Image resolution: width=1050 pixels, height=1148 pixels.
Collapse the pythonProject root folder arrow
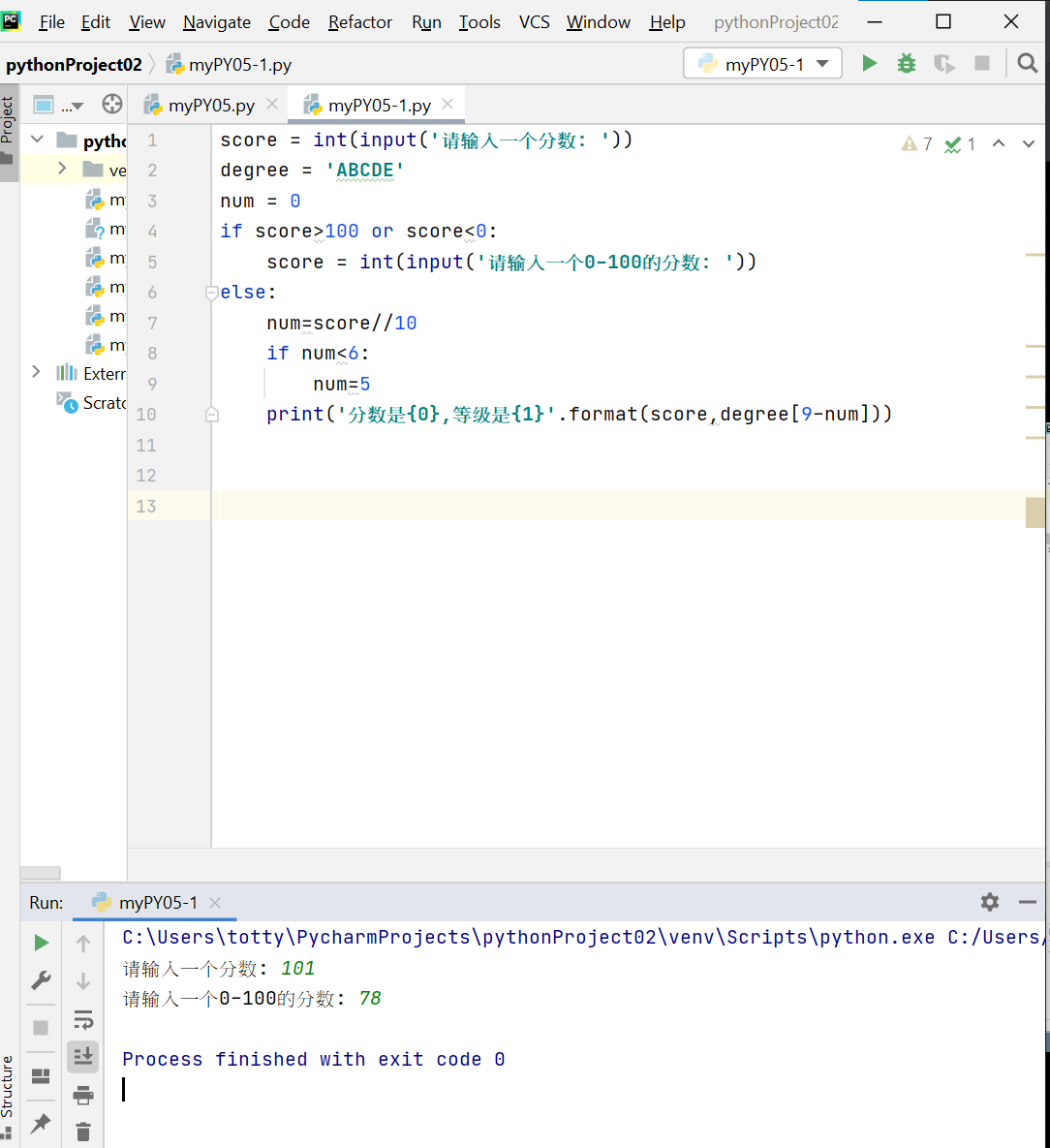38,140
